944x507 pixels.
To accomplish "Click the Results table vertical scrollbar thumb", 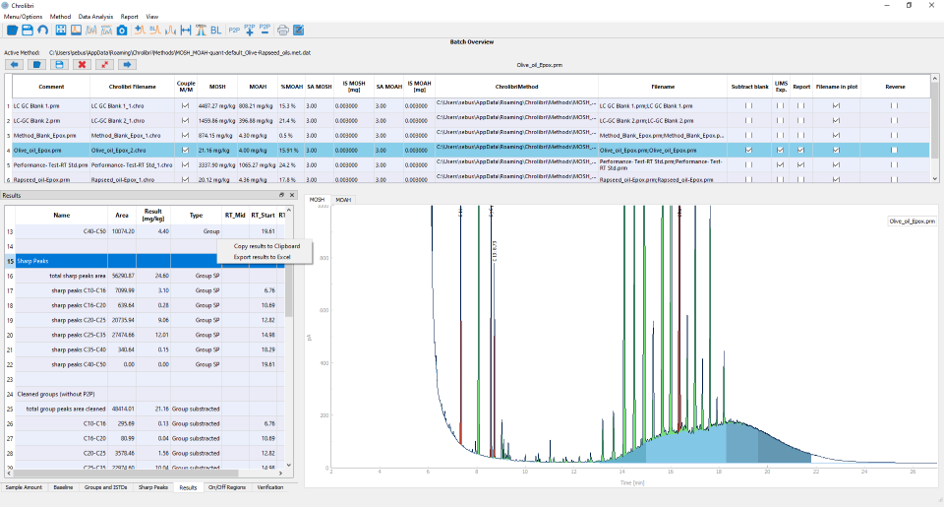I will click(x=288, y=291).
